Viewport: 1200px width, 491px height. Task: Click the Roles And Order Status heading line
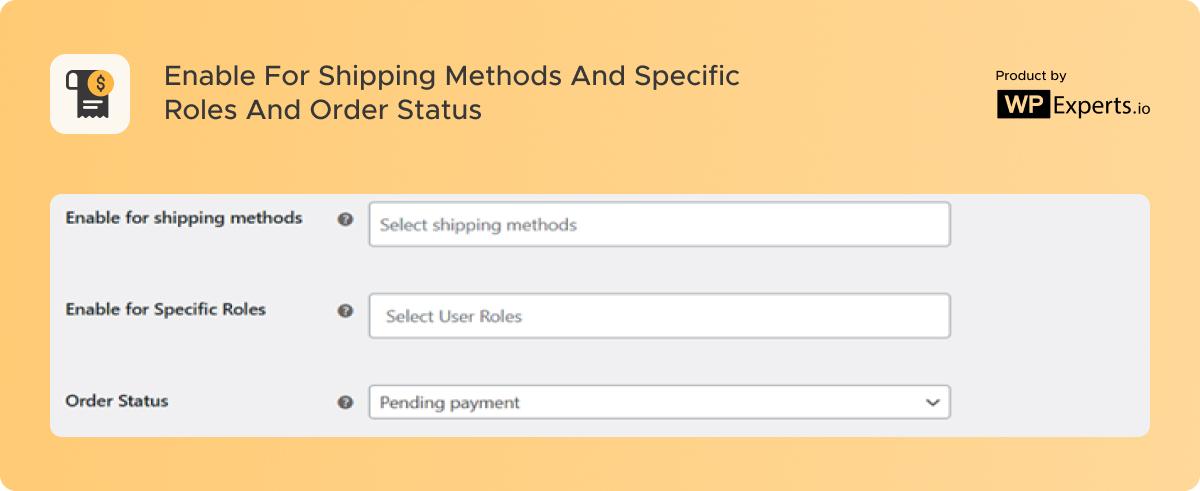323,109
